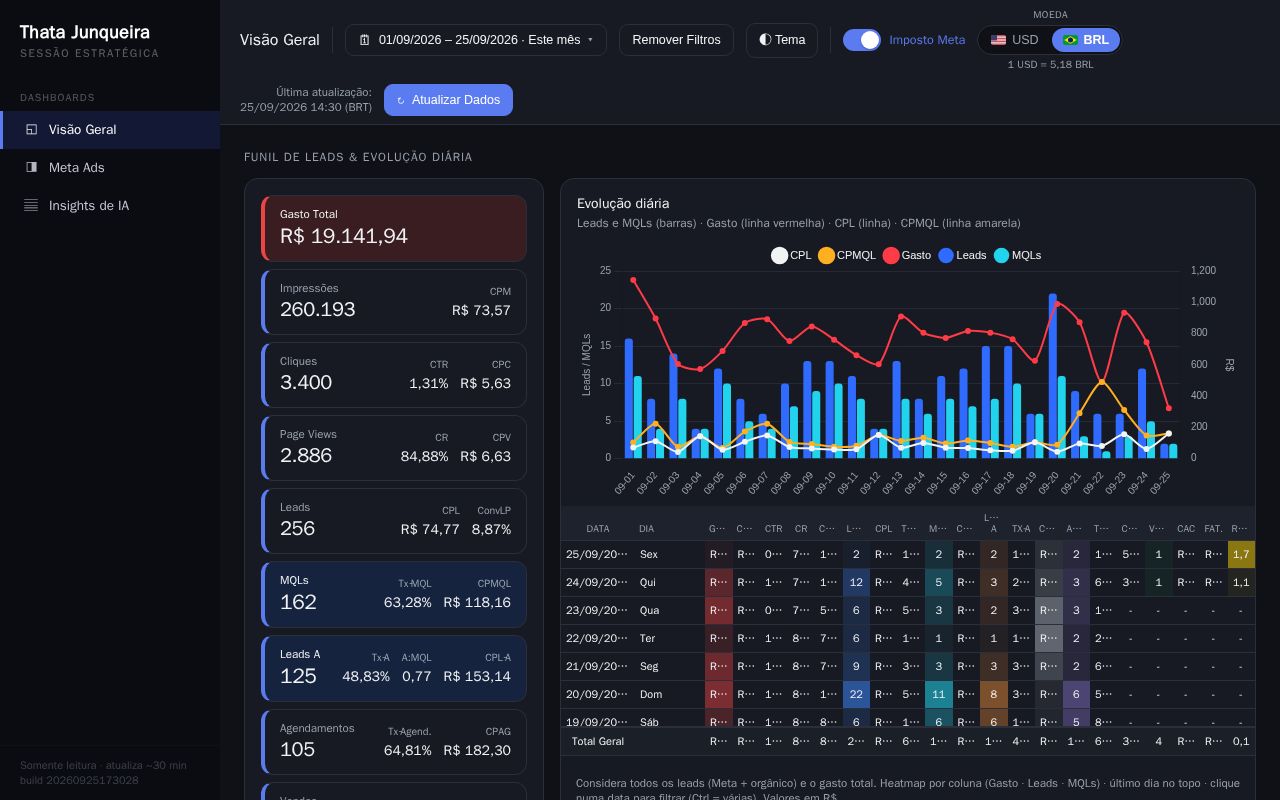1280x800 pixels.
Task: Switch the theme with Tema button
Action: click(x=782, y=40)
